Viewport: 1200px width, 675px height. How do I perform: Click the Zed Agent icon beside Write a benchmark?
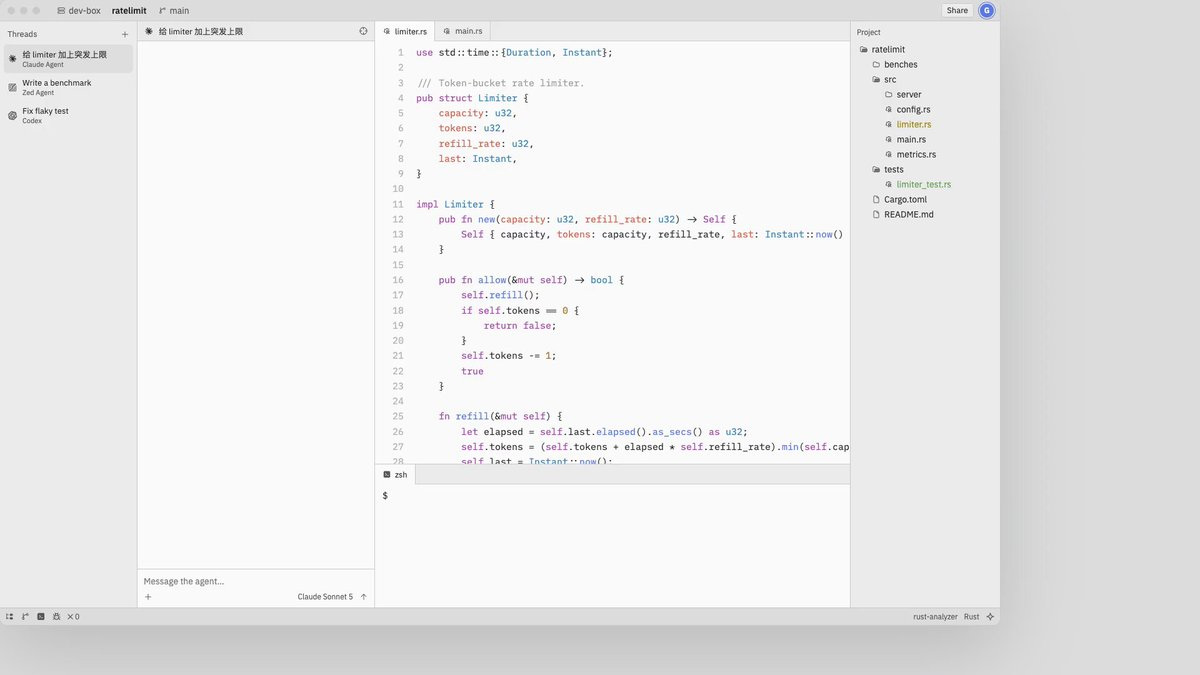tap(12, 87)
